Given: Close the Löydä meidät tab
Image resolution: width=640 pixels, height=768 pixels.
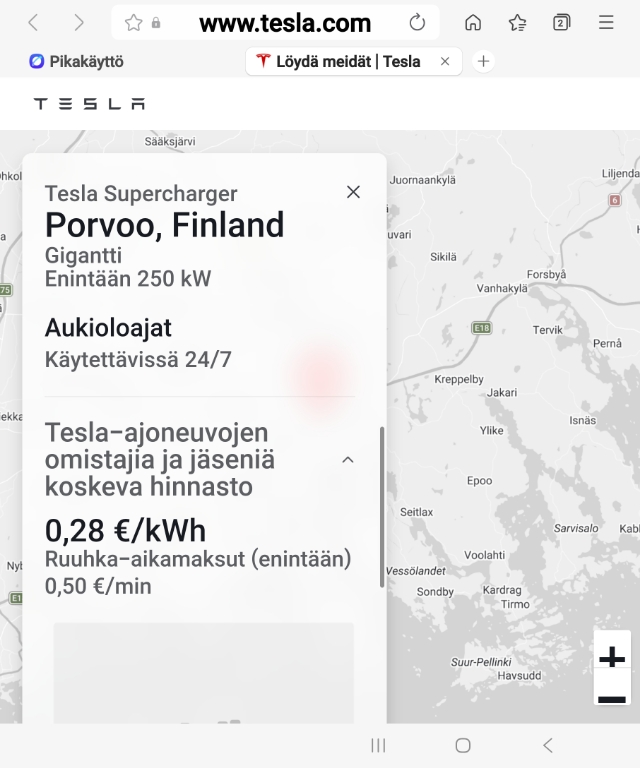Looking at the screenshot, I should pyautogui.click(x=445, y=61).
